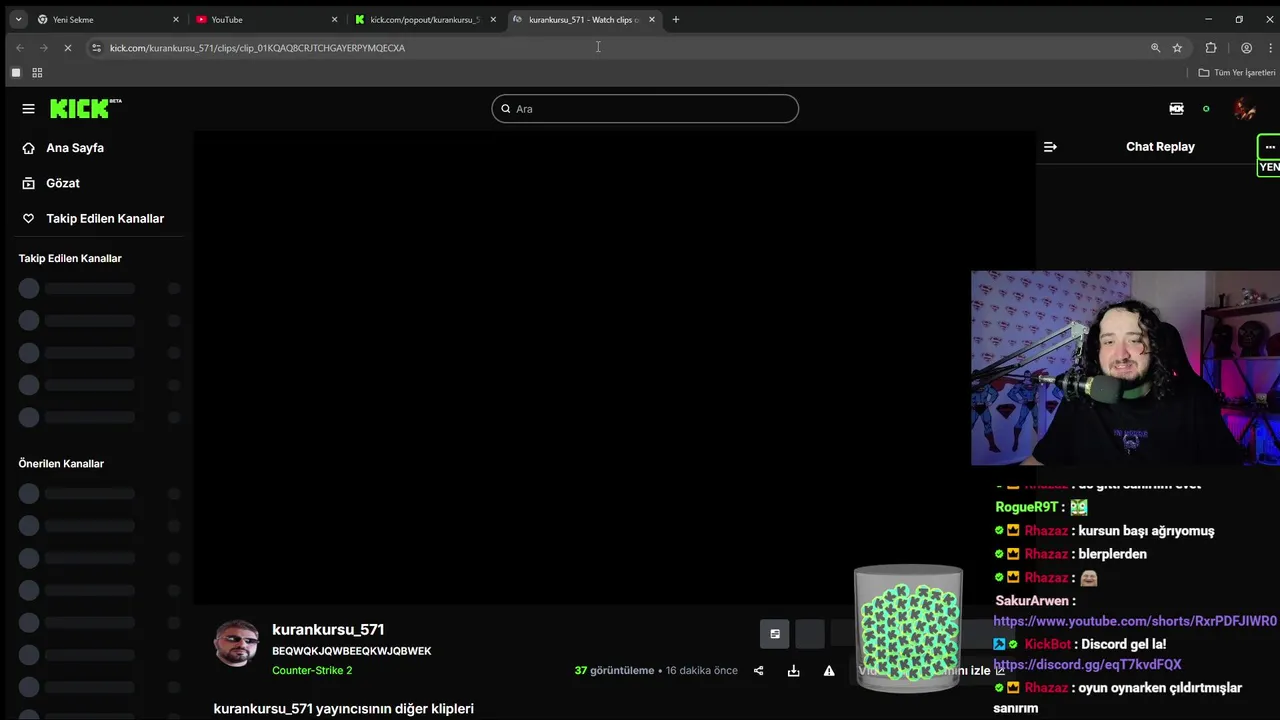Open kurankursu_571 channel name link
The width and height of the screenshot is (1280, 720).
coord(328,630)
